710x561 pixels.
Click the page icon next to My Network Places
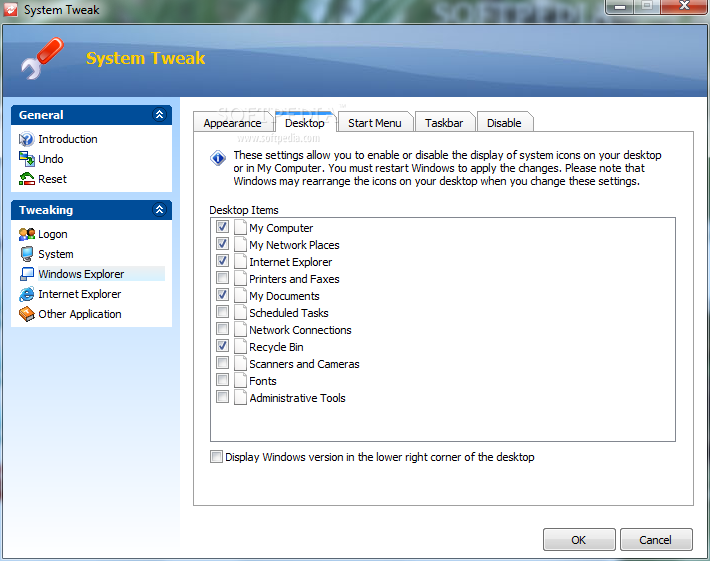(x=240, y=245)
